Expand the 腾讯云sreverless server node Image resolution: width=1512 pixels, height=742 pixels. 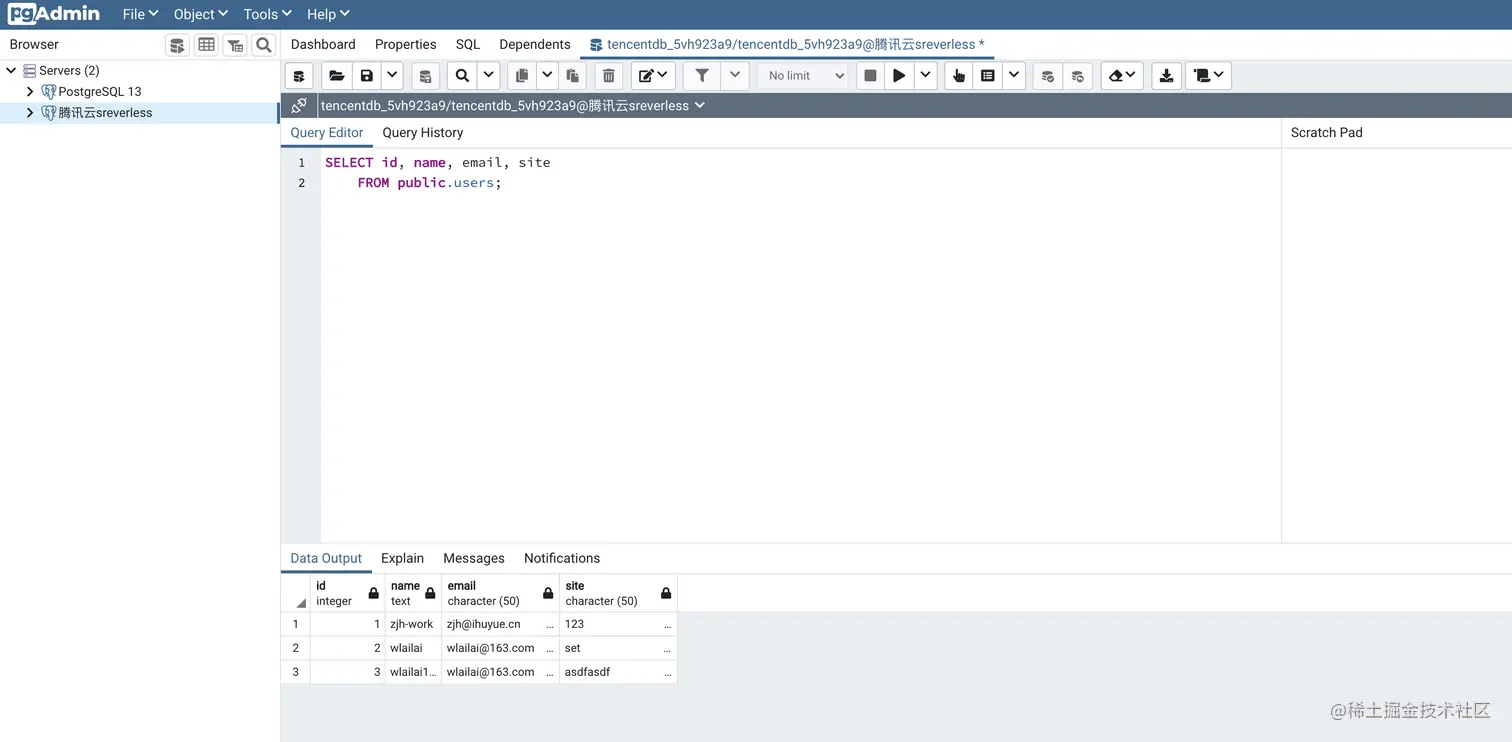click(x=30, y=113)
